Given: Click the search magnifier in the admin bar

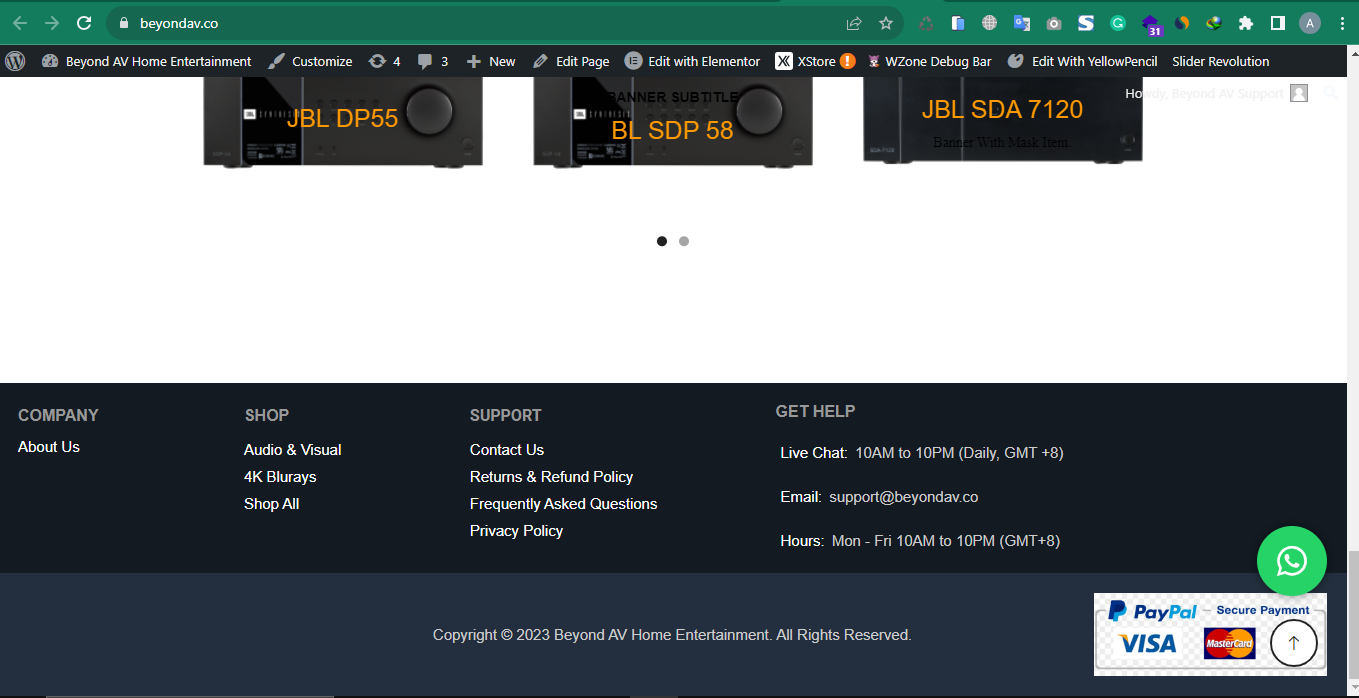Looking at the screenshot, I should click(1330, 93).
